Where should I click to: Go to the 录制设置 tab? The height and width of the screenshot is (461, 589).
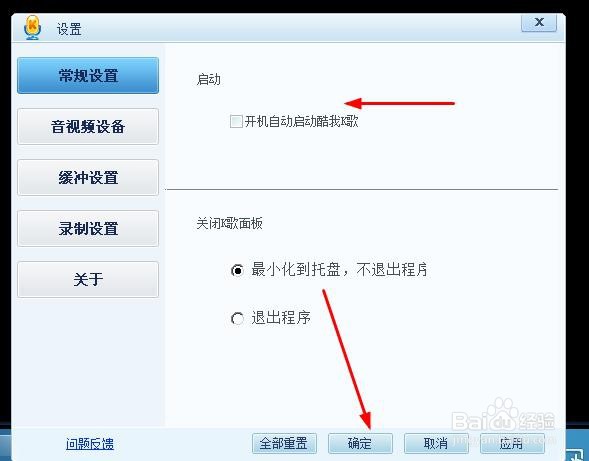click(x=88, y=228)
